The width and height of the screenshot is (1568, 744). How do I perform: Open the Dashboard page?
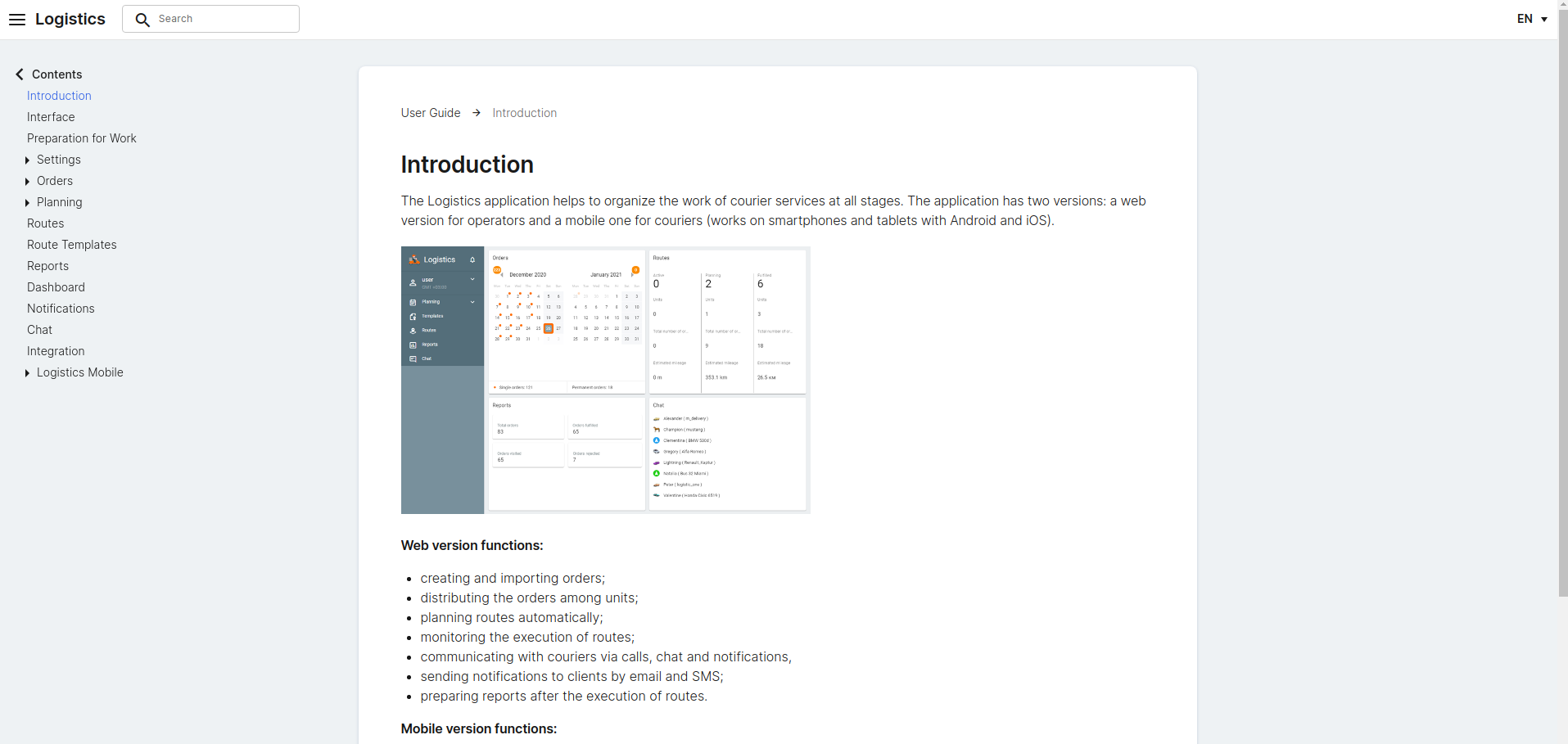point(56,287)
